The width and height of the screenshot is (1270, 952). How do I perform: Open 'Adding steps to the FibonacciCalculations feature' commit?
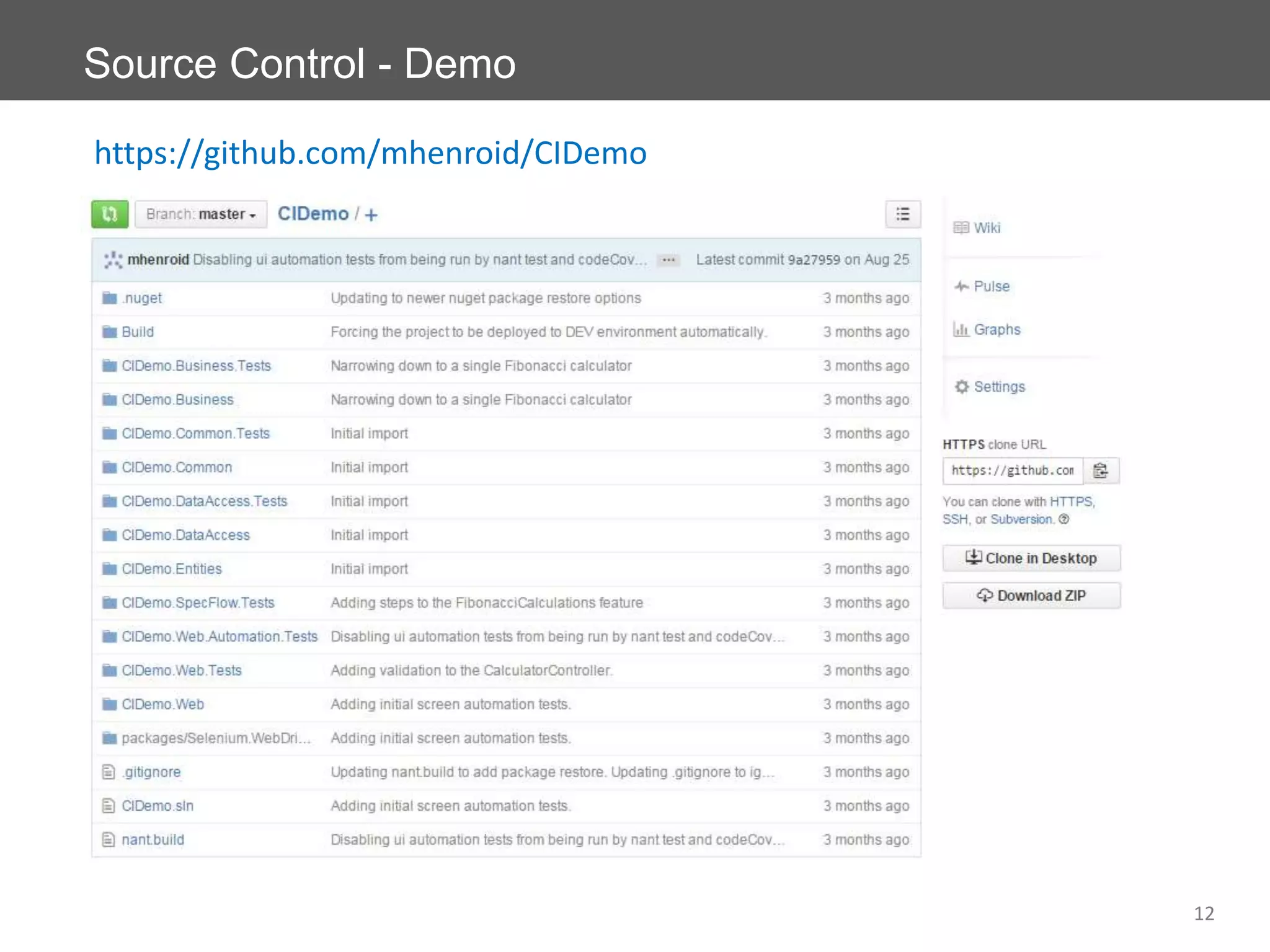pos(487,602)
